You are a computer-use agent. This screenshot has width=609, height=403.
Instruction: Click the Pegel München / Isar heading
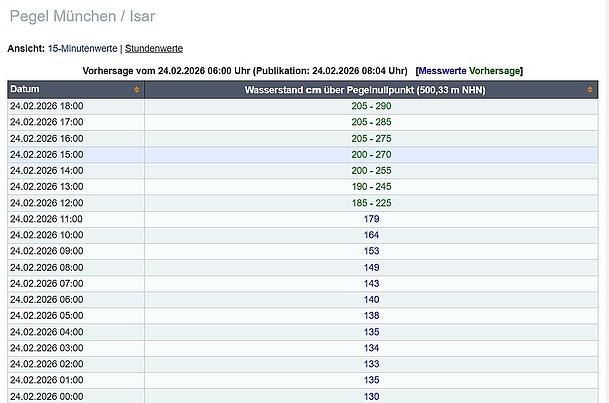point(81,17)
